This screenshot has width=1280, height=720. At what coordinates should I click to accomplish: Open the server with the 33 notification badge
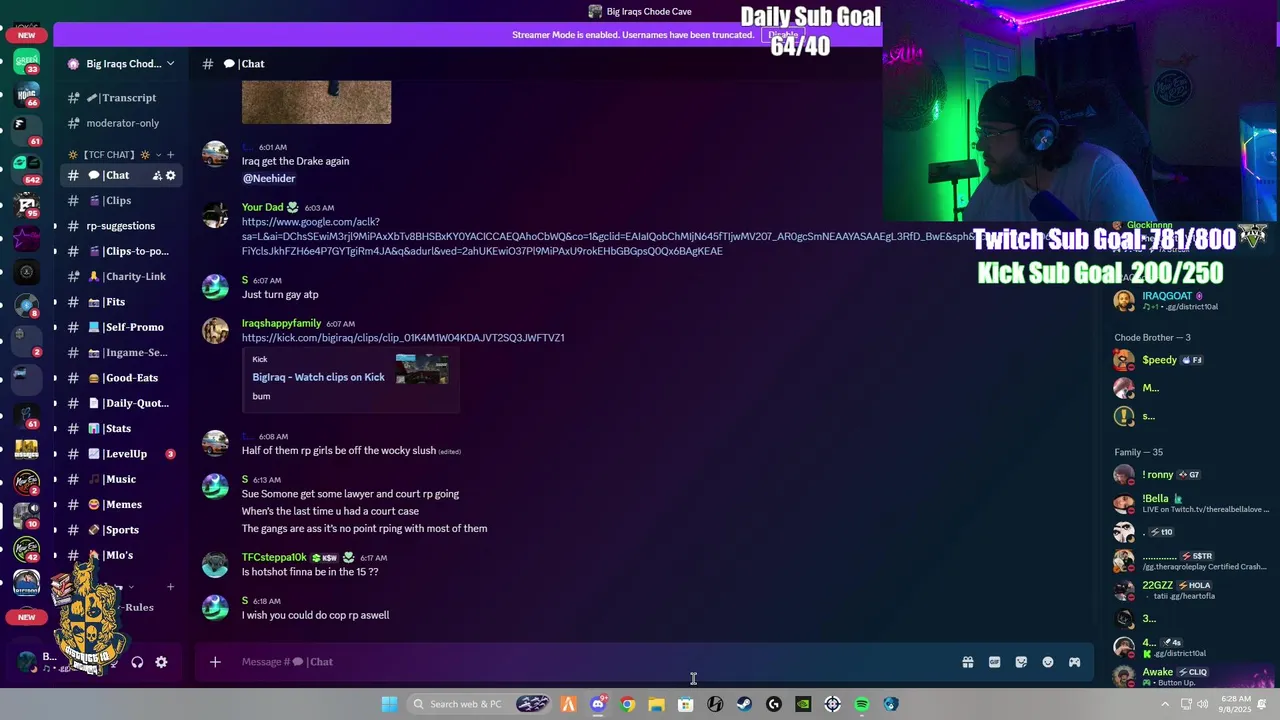coord(27,63)
